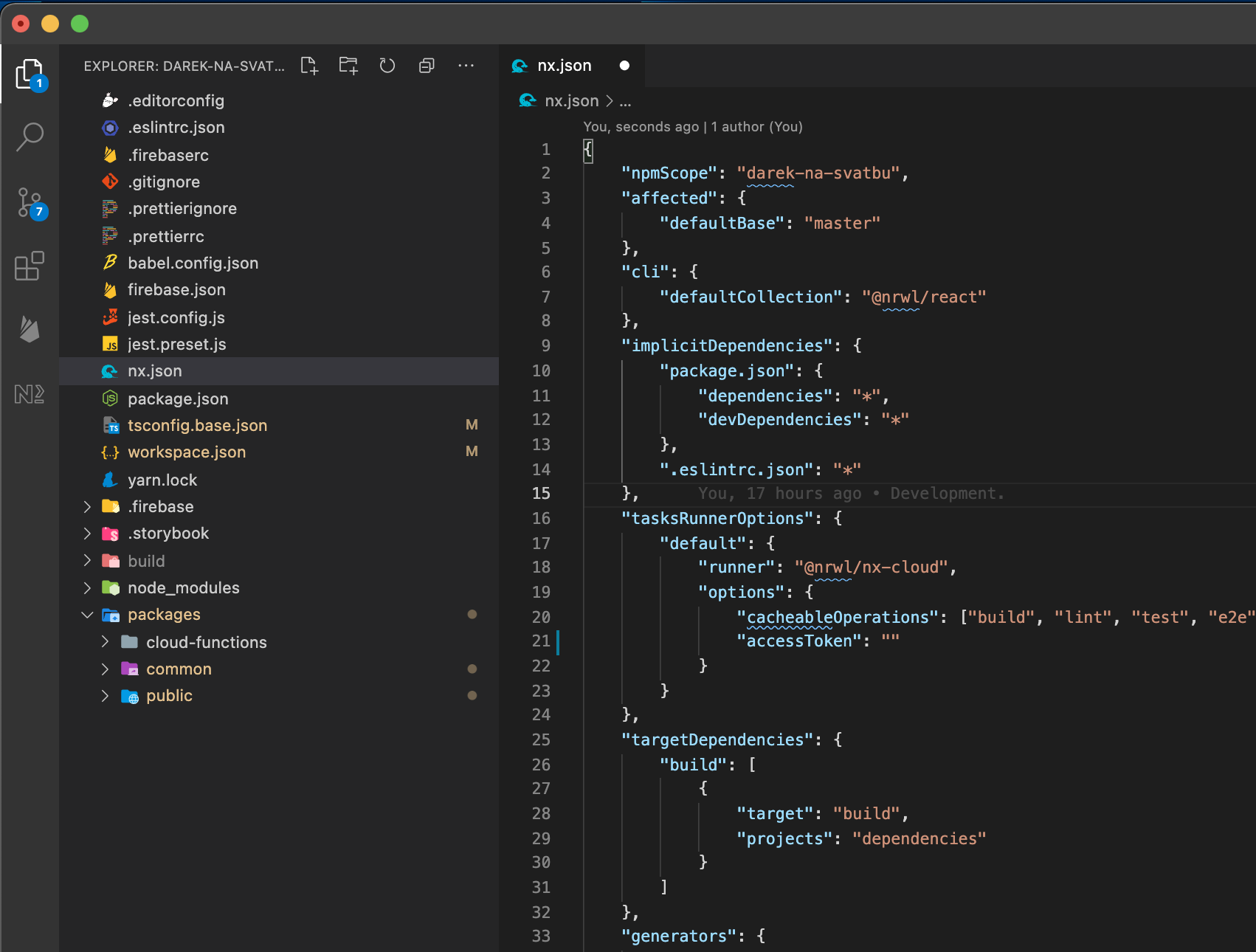Viewport: 1256px width, 952px height.
Task: Open the Search view in activity bar
Action: (30, 137)
